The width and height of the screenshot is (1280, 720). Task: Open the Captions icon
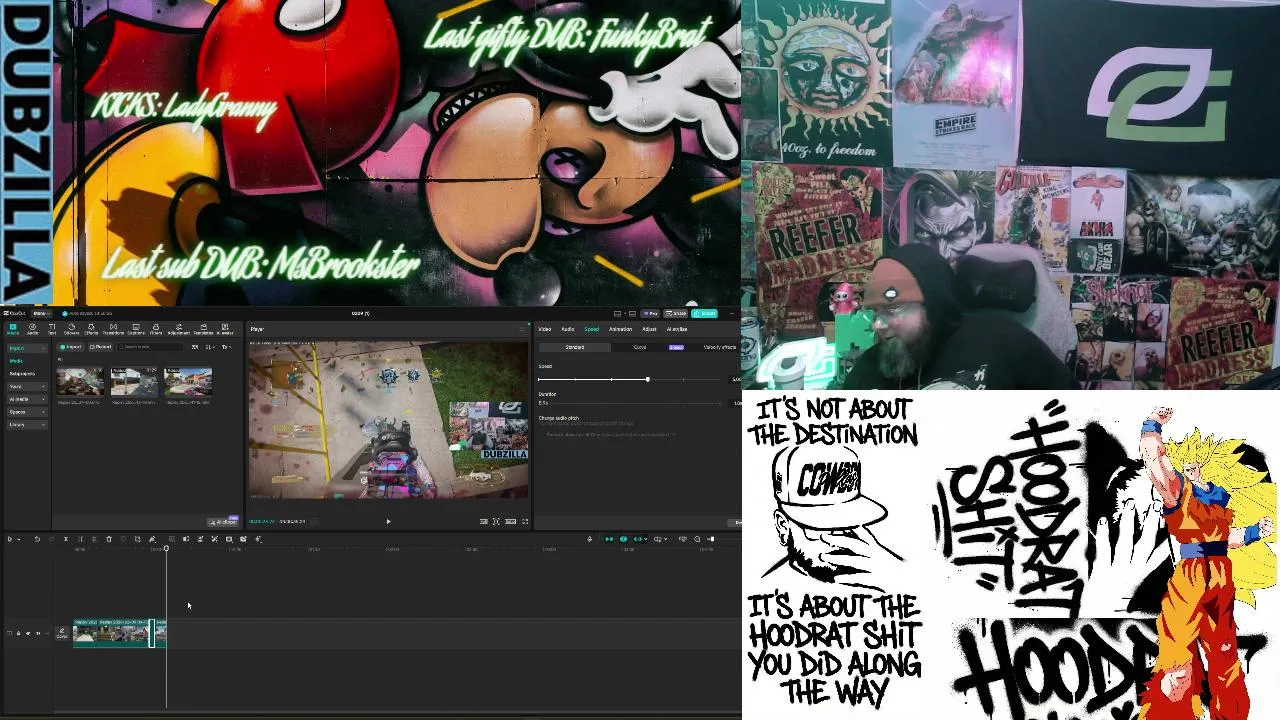[x=136, y=330]
